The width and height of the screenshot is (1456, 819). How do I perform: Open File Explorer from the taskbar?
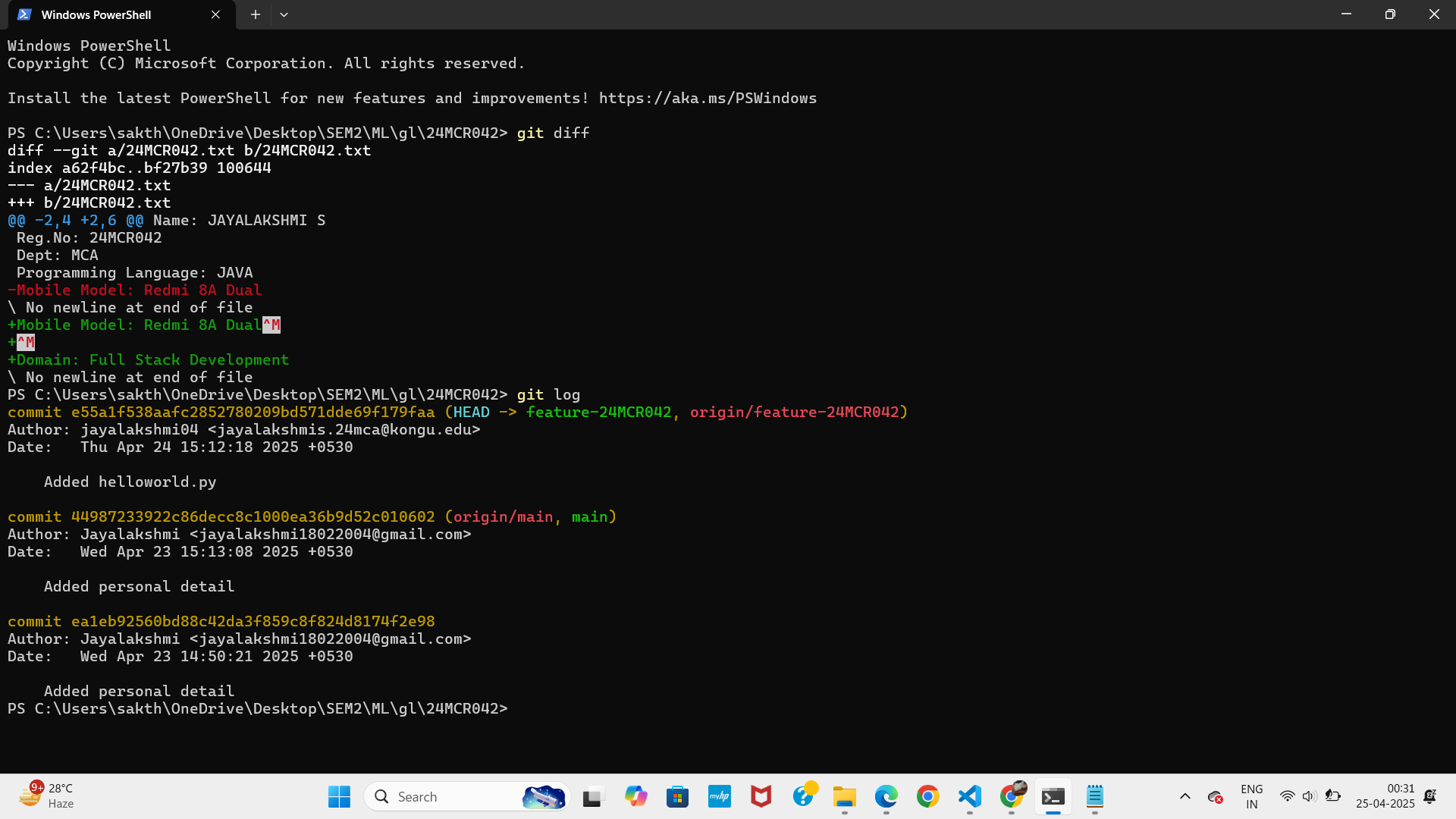(844, 796)
